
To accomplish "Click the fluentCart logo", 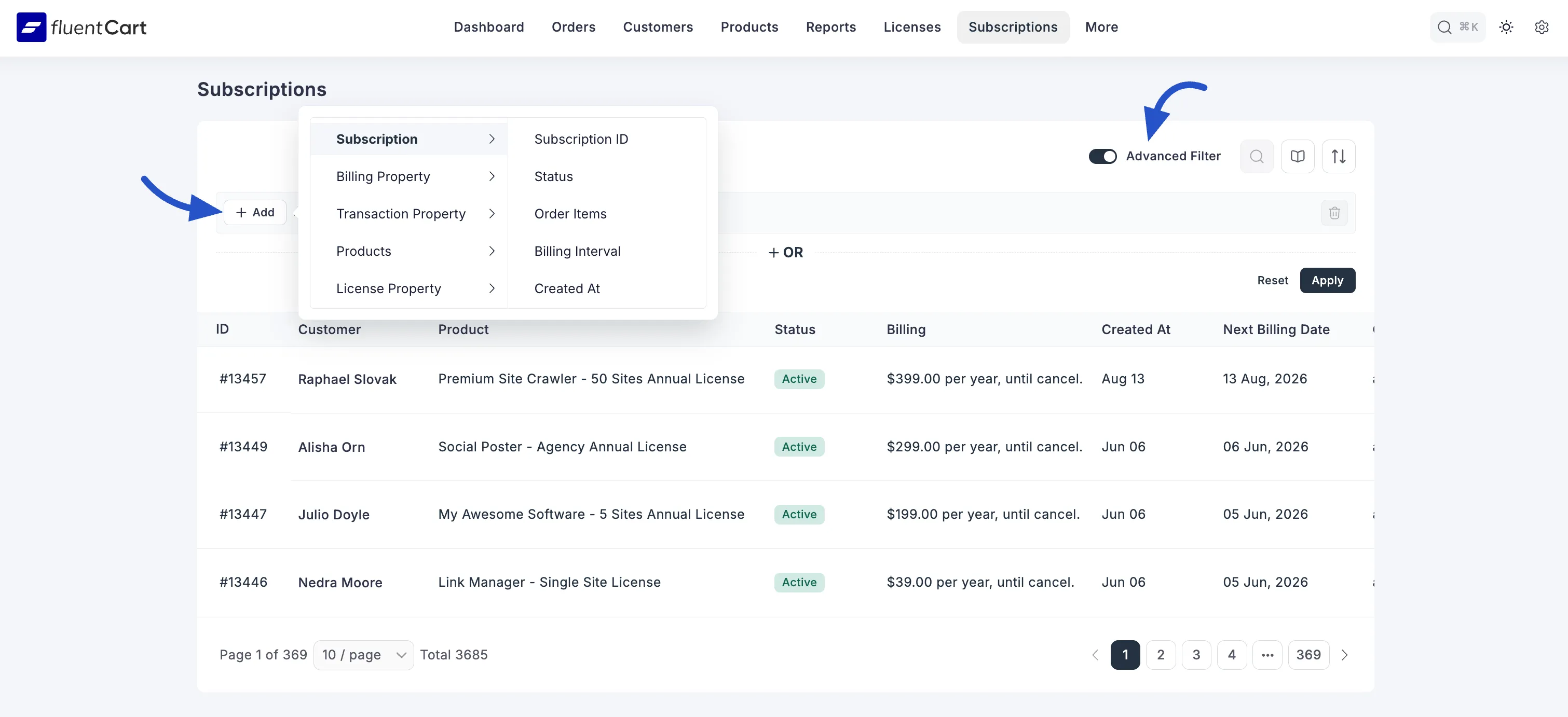I will pyautogui.click(x=81, y=27).
